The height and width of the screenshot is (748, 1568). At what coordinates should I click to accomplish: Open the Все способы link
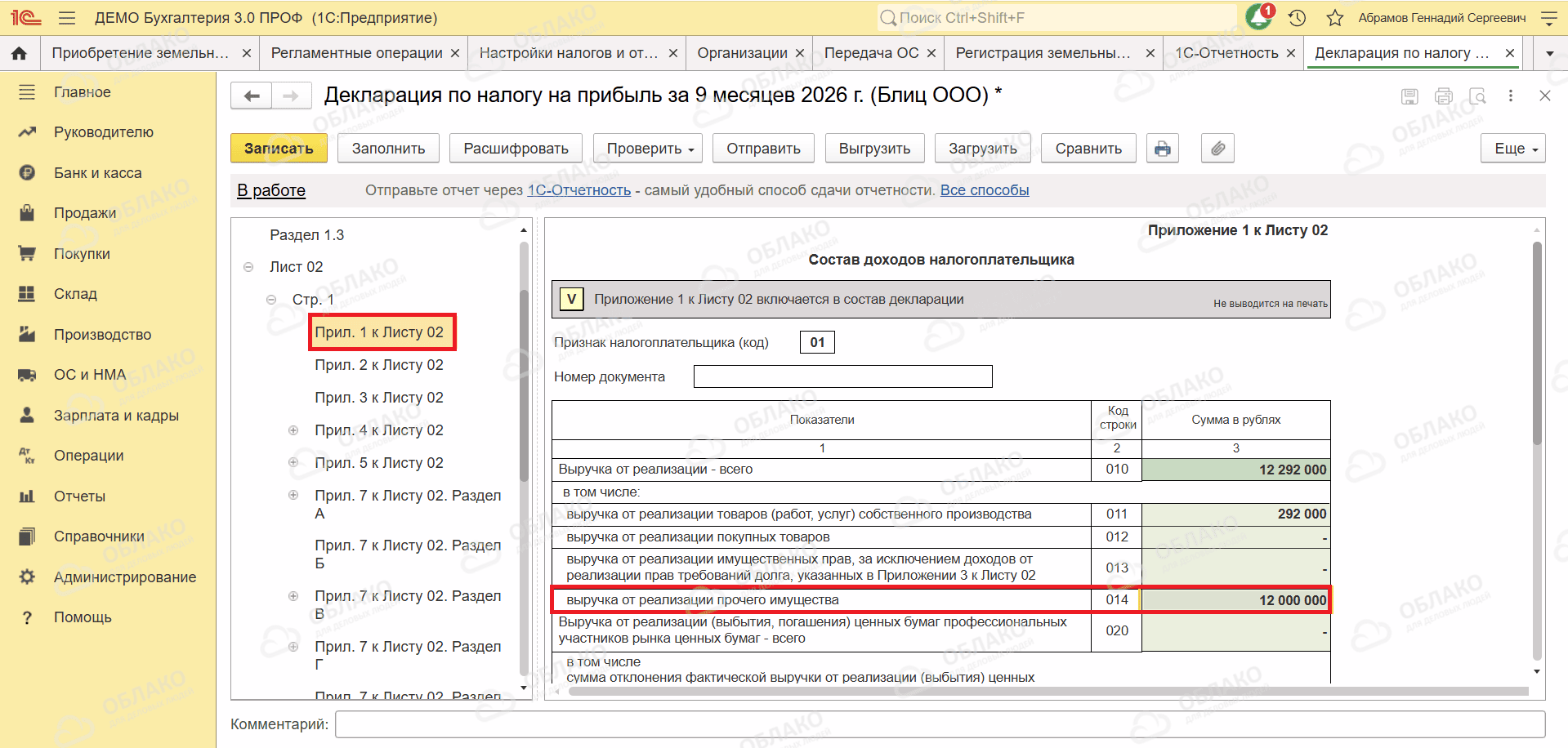pos(985,190)
